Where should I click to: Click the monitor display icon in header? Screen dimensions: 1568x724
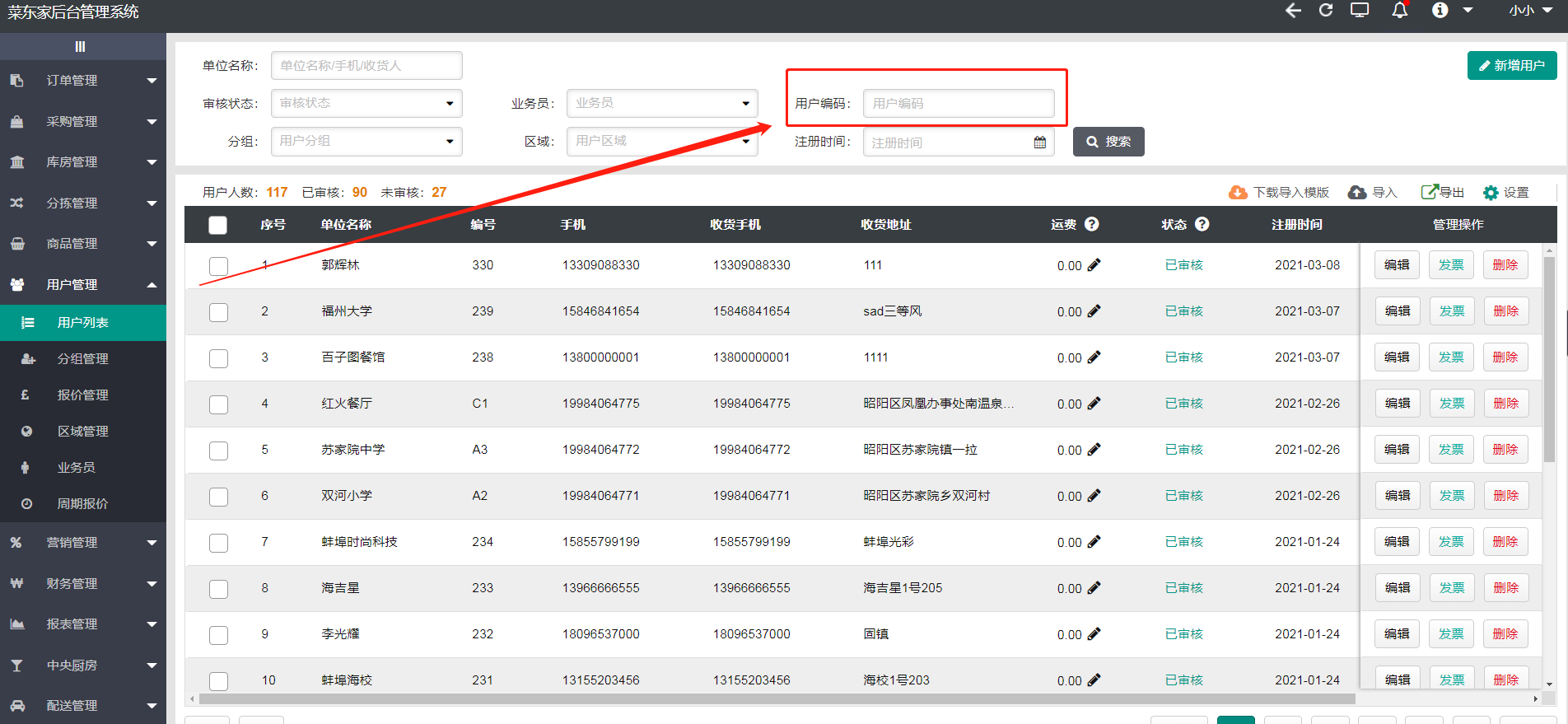pos(1360,10)
